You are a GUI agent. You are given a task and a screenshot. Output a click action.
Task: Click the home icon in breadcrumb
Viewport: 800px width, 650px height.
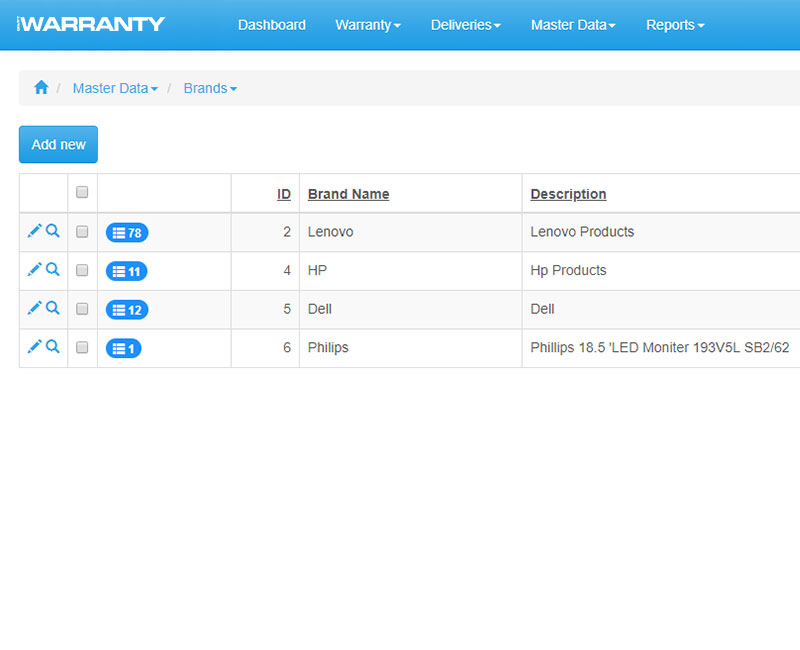pyautogui.click(x=41, y=88)
